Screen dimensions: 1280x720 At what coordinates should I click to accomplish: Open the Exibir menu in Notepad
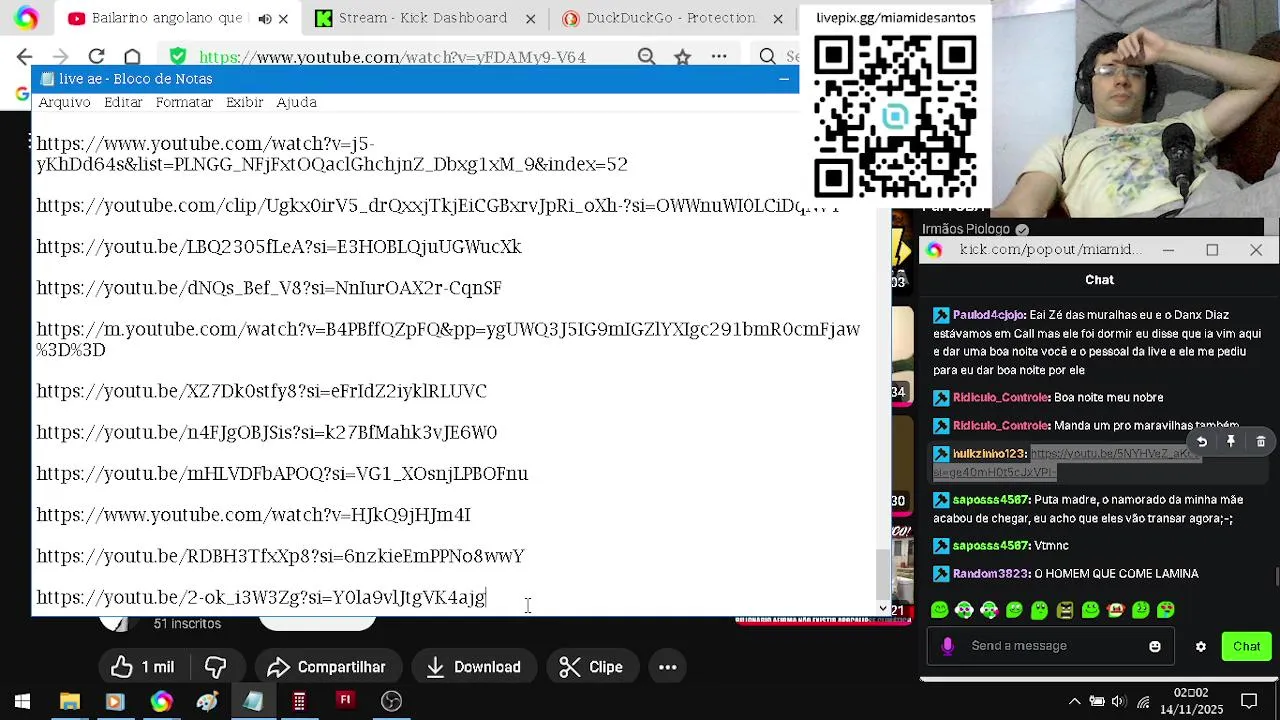(x=244, y=102)
